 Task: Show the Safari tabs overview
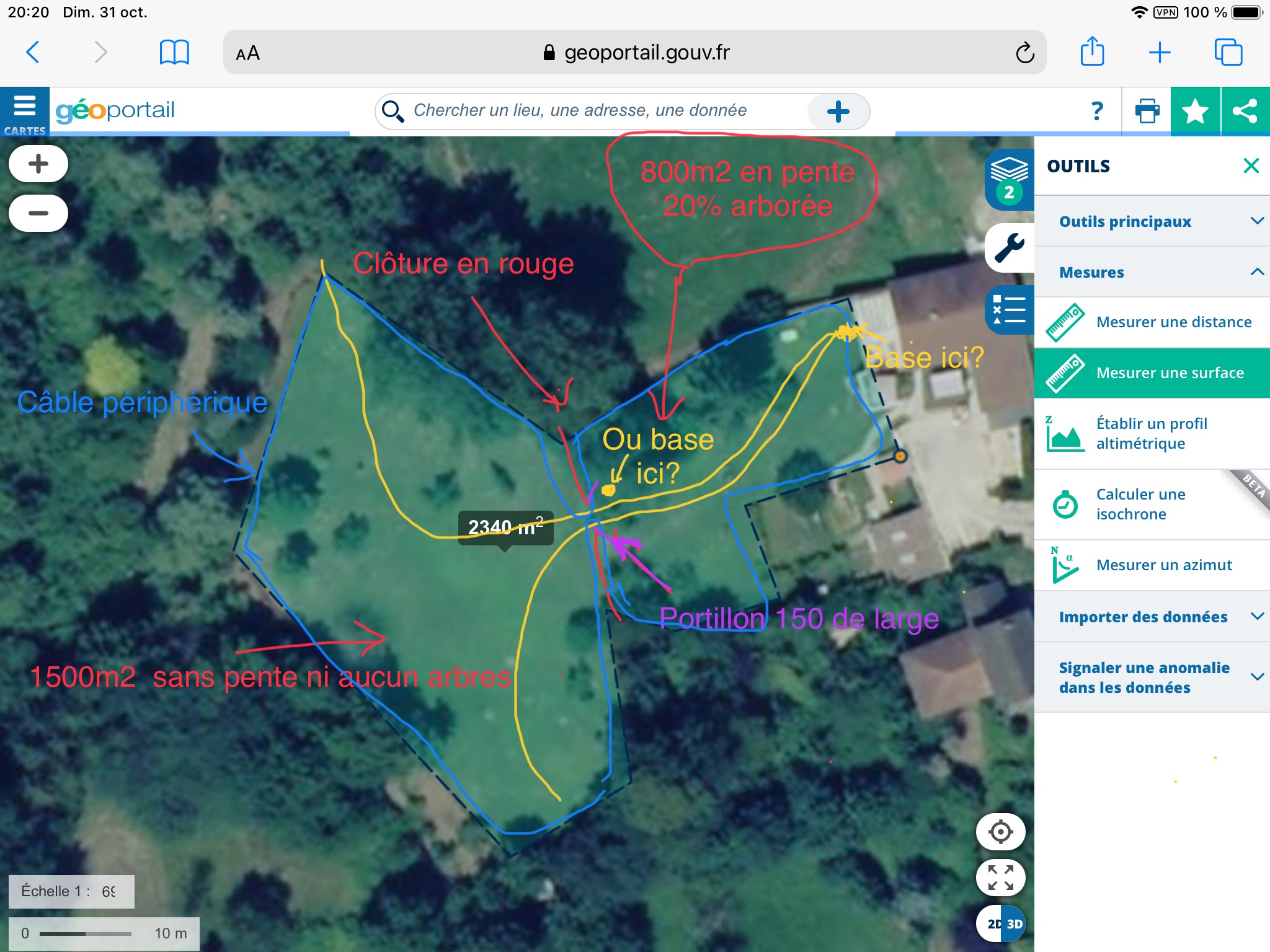tap(1228, 52)
